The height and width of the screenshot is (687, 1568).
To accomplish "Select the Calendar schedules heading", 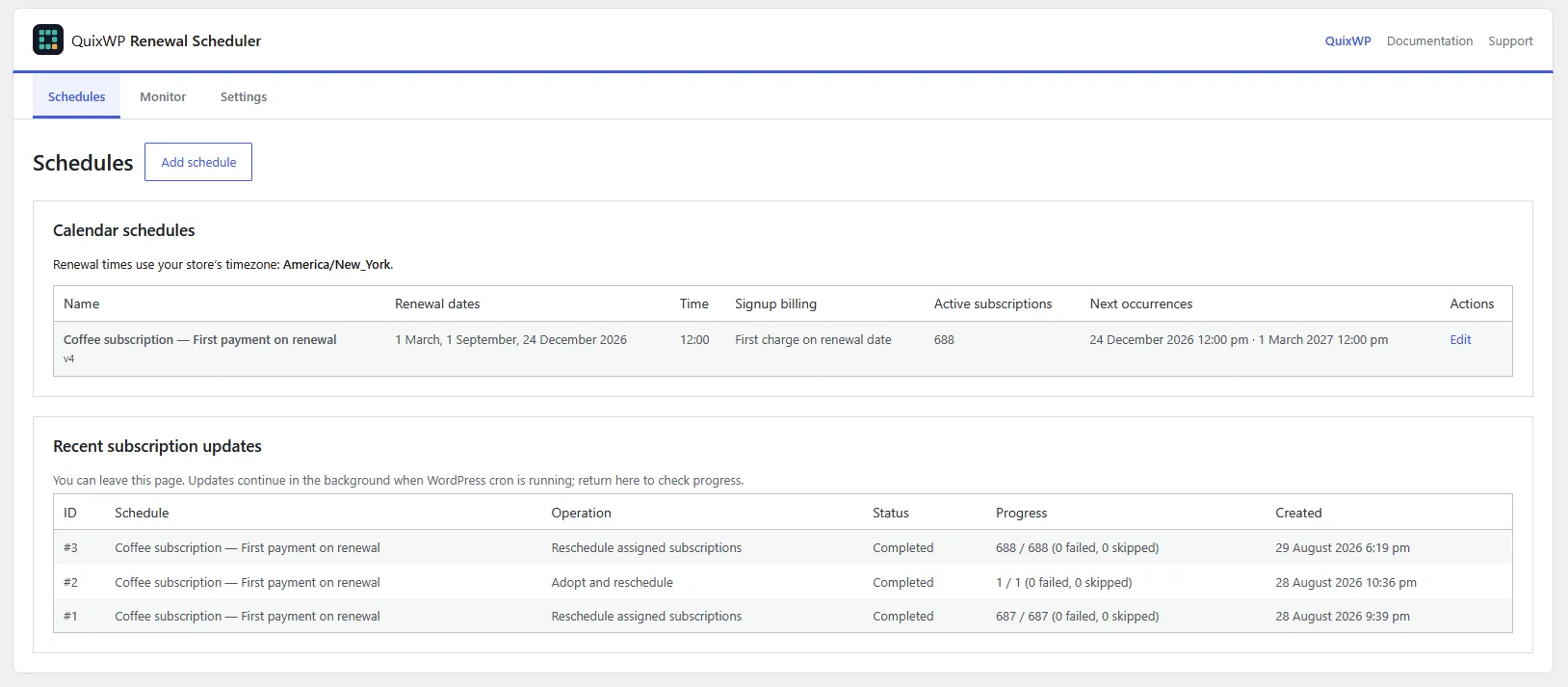I will click(x=124, y=230).
